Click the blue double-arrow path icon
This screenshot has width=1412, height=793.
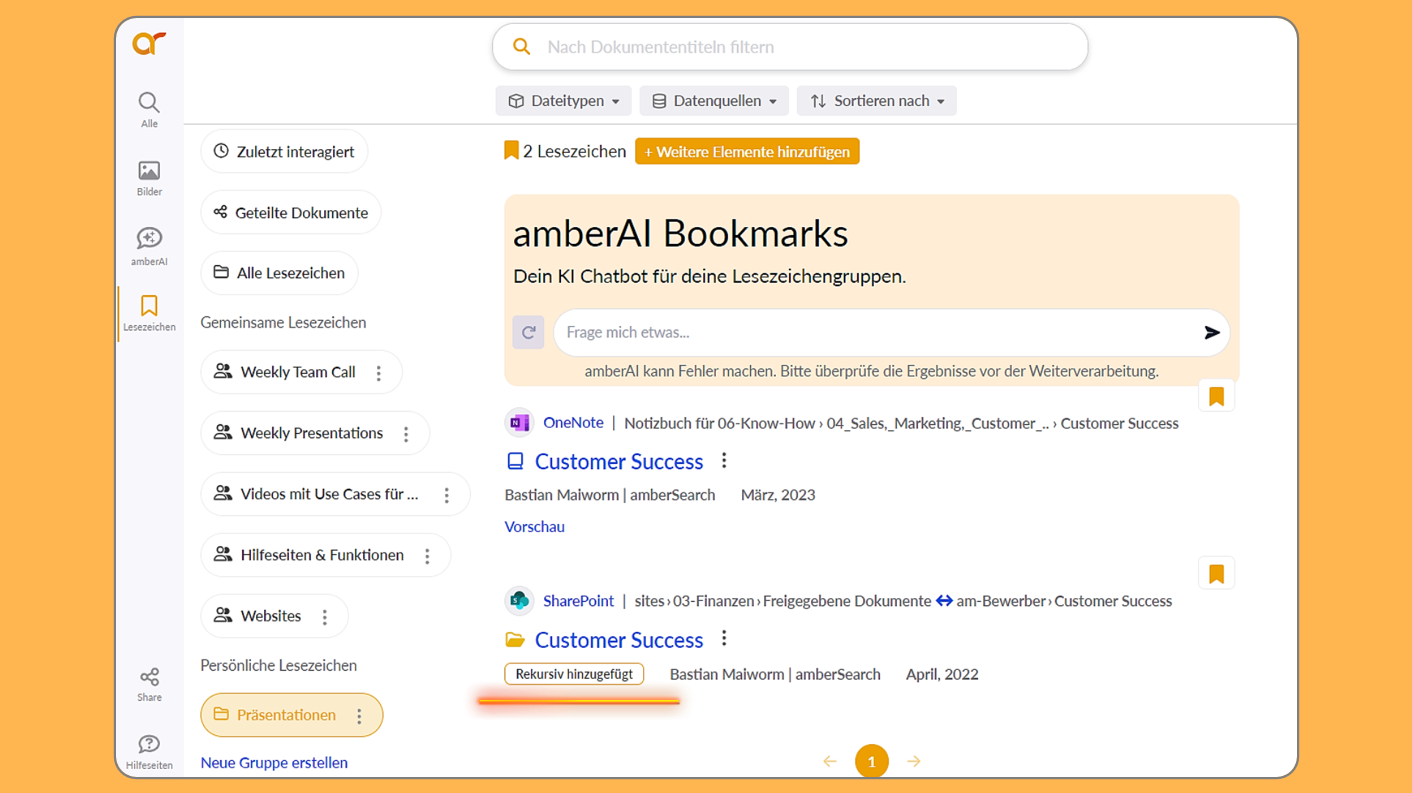point(944,601)
